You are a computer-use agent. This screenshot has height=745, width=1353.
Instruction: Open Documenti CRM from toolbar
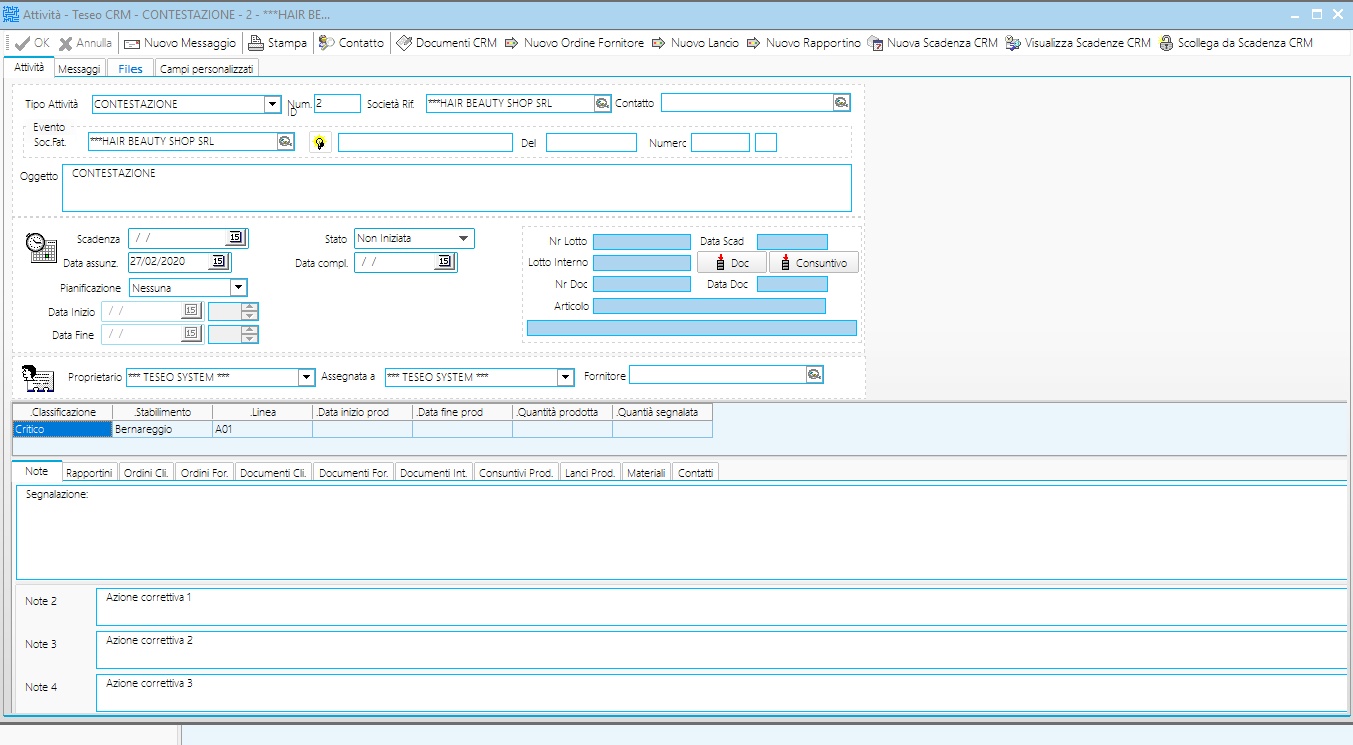[x=446, y=43]
